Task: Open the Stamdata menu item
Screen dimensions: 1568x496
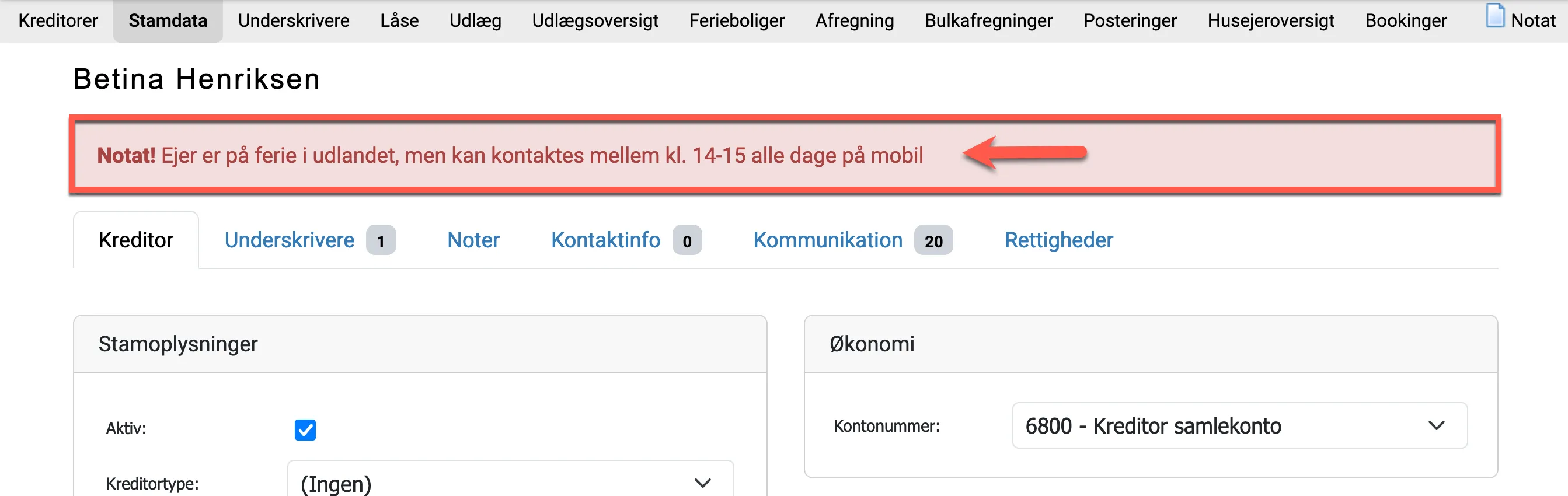Action: (x=168, y=20)
